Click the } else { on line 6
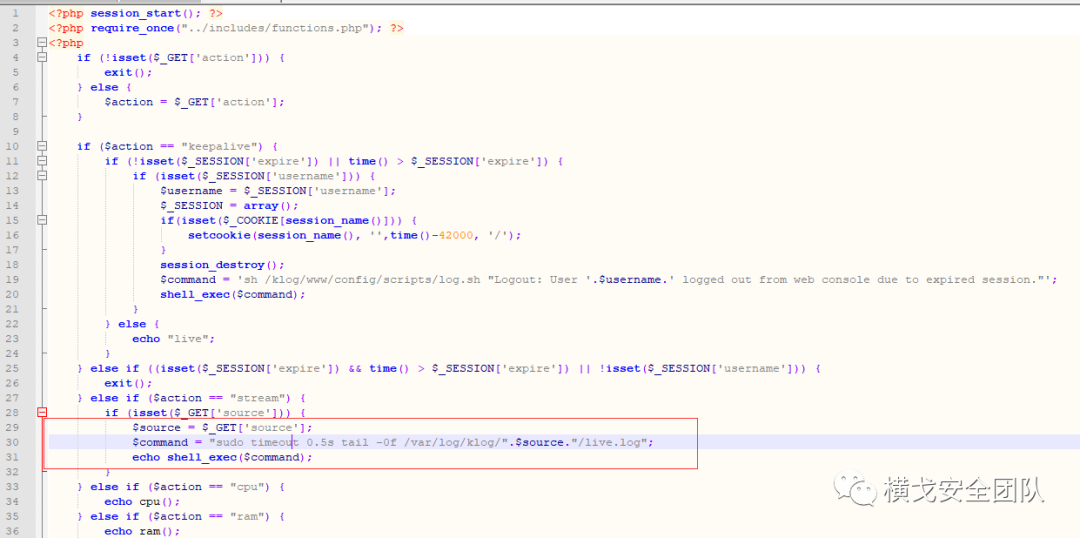The image size is (1080, 538). pos(104,87)
